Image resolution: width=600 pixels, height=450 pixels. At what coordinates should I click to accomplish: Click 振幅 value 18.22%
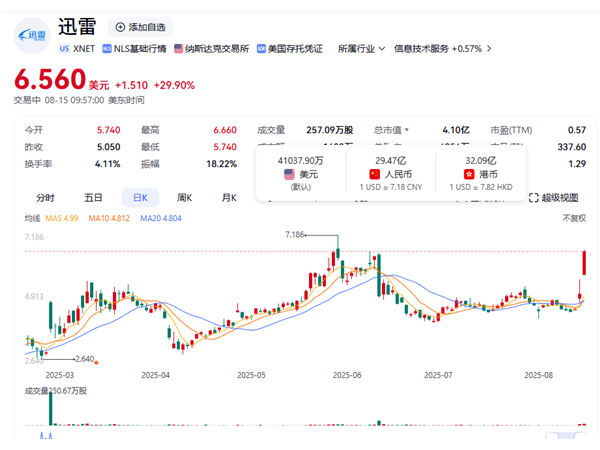[222, 164]
